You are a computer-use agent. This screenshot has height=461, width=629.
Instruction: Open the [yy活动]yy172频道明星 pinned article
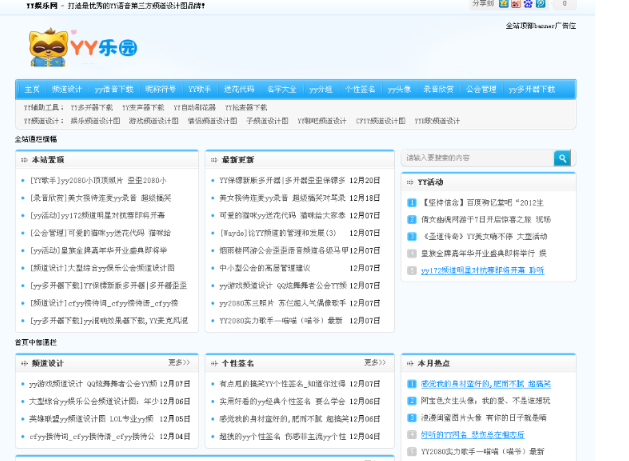point(97,215)
